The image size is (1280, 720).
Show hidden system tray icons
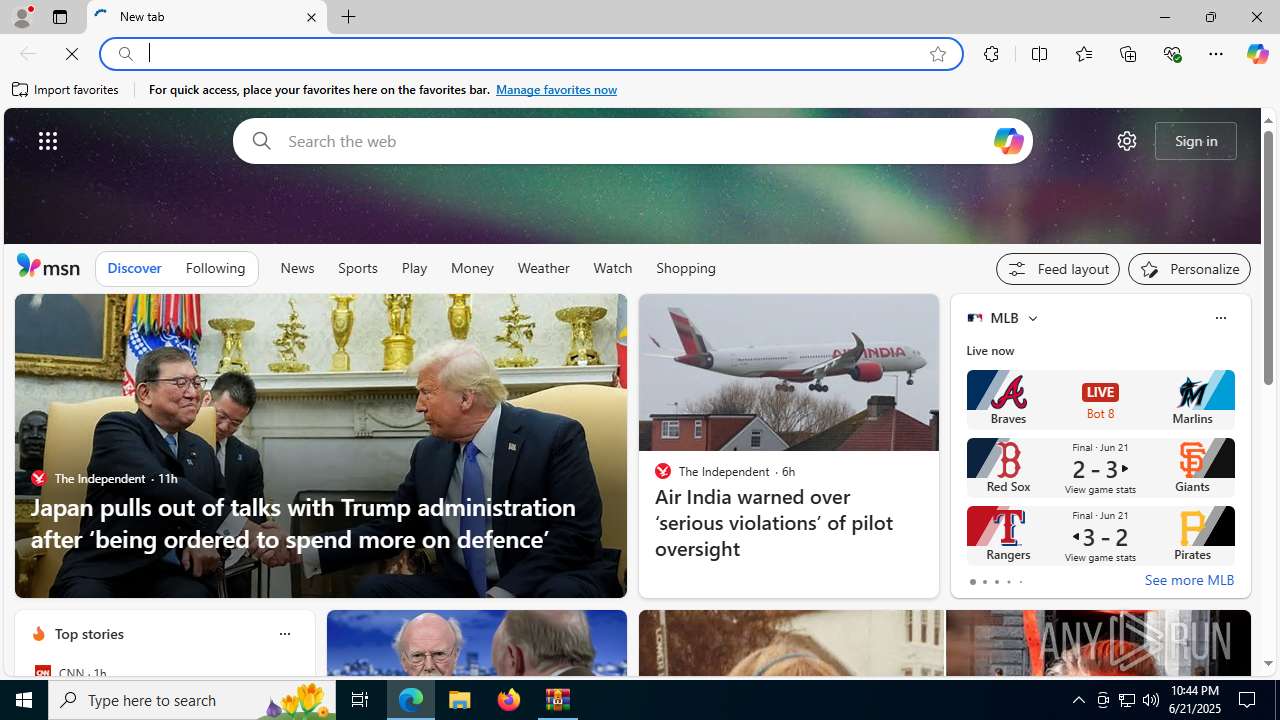coord(1078,700)
